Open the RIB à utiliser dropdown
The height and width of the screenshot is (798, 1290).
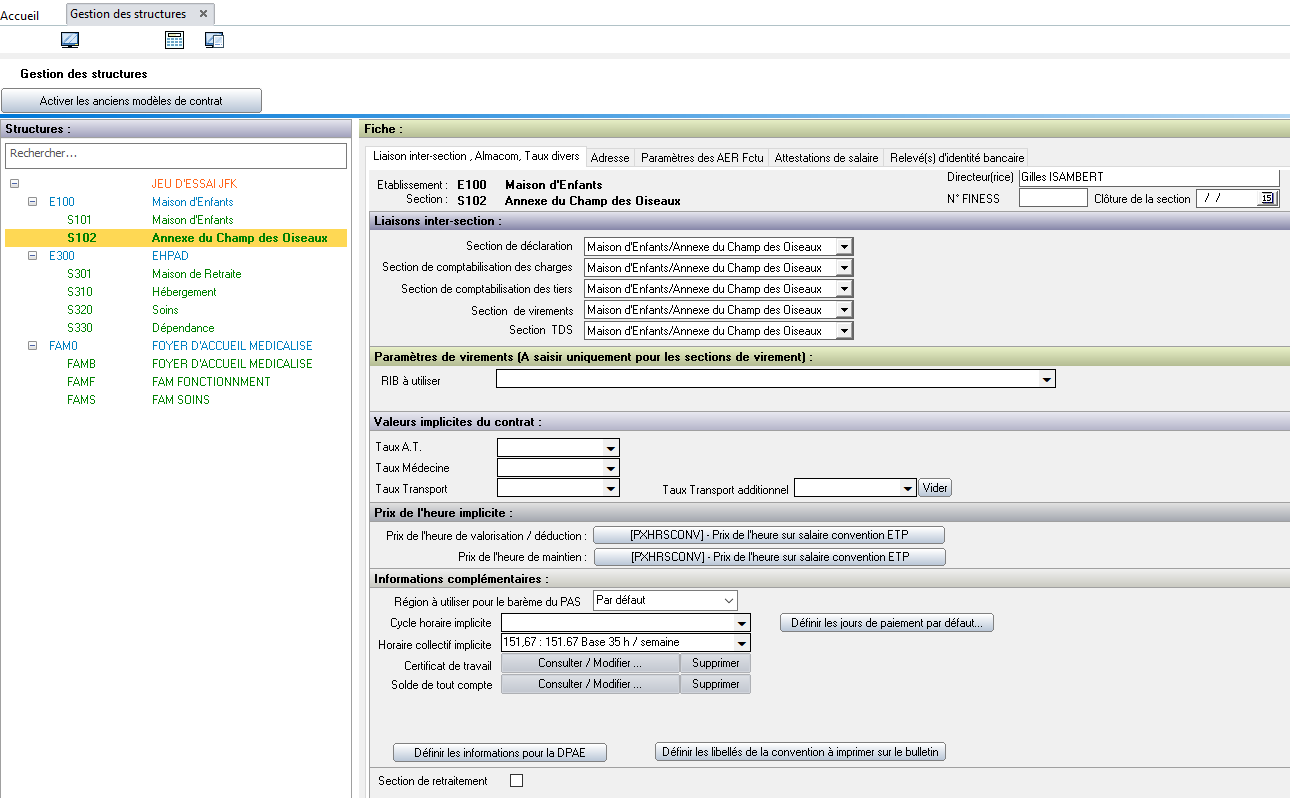1047,379
